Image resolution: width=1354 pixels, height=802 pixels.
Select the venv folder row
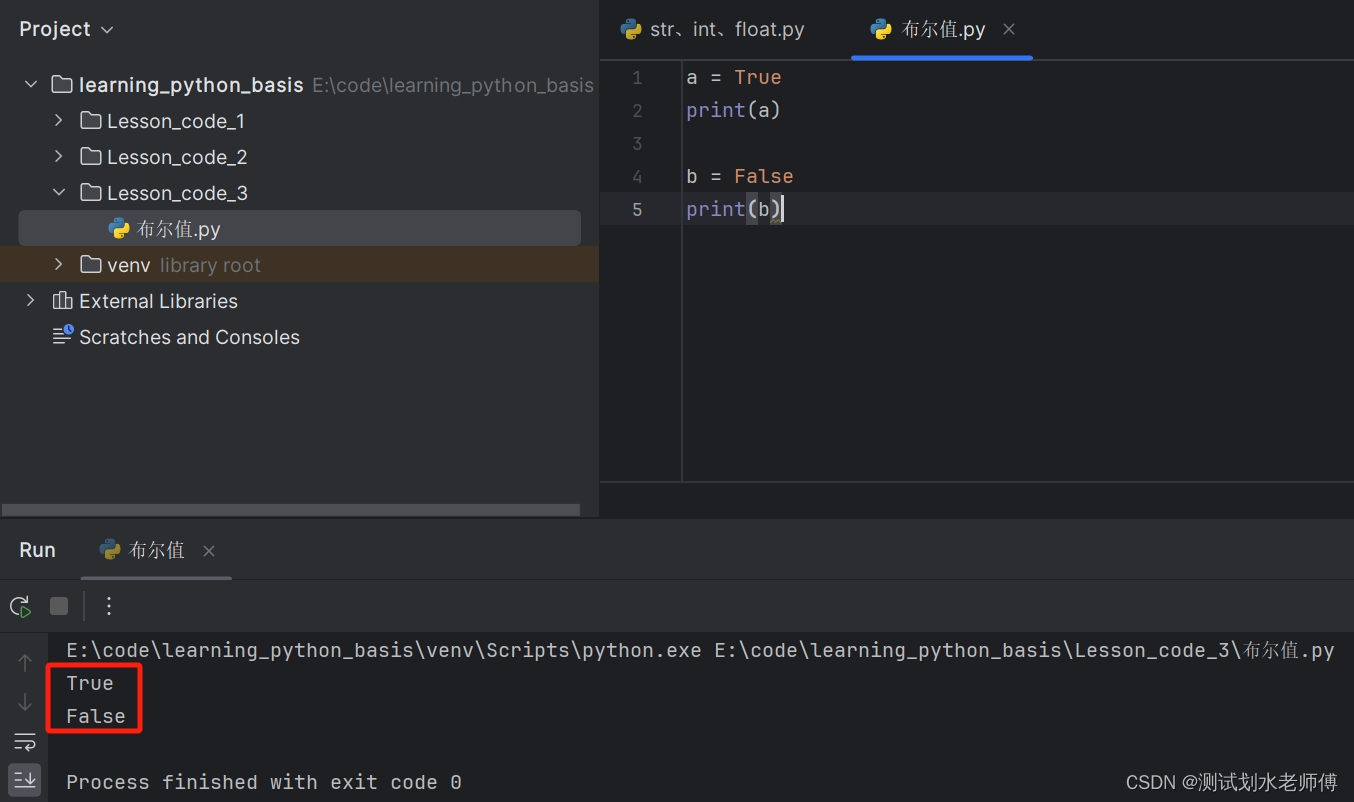(299, 265)
